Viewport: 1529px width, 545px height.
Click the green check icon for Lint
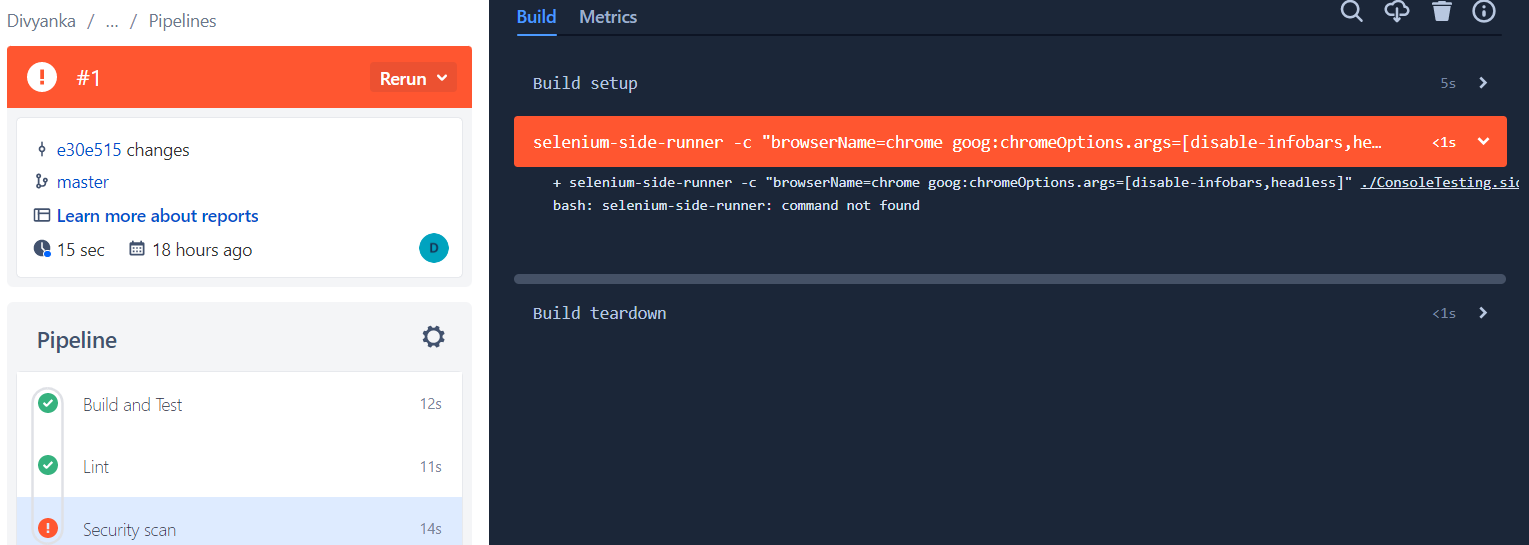click(x=47, y=465)
